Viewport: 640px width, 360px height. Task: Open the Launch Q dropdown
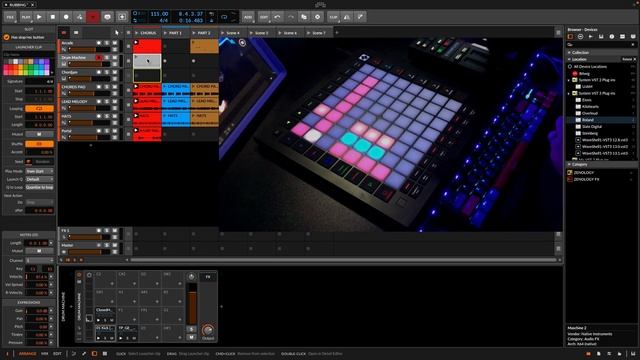pyautogui.click(x=39, y=179)
